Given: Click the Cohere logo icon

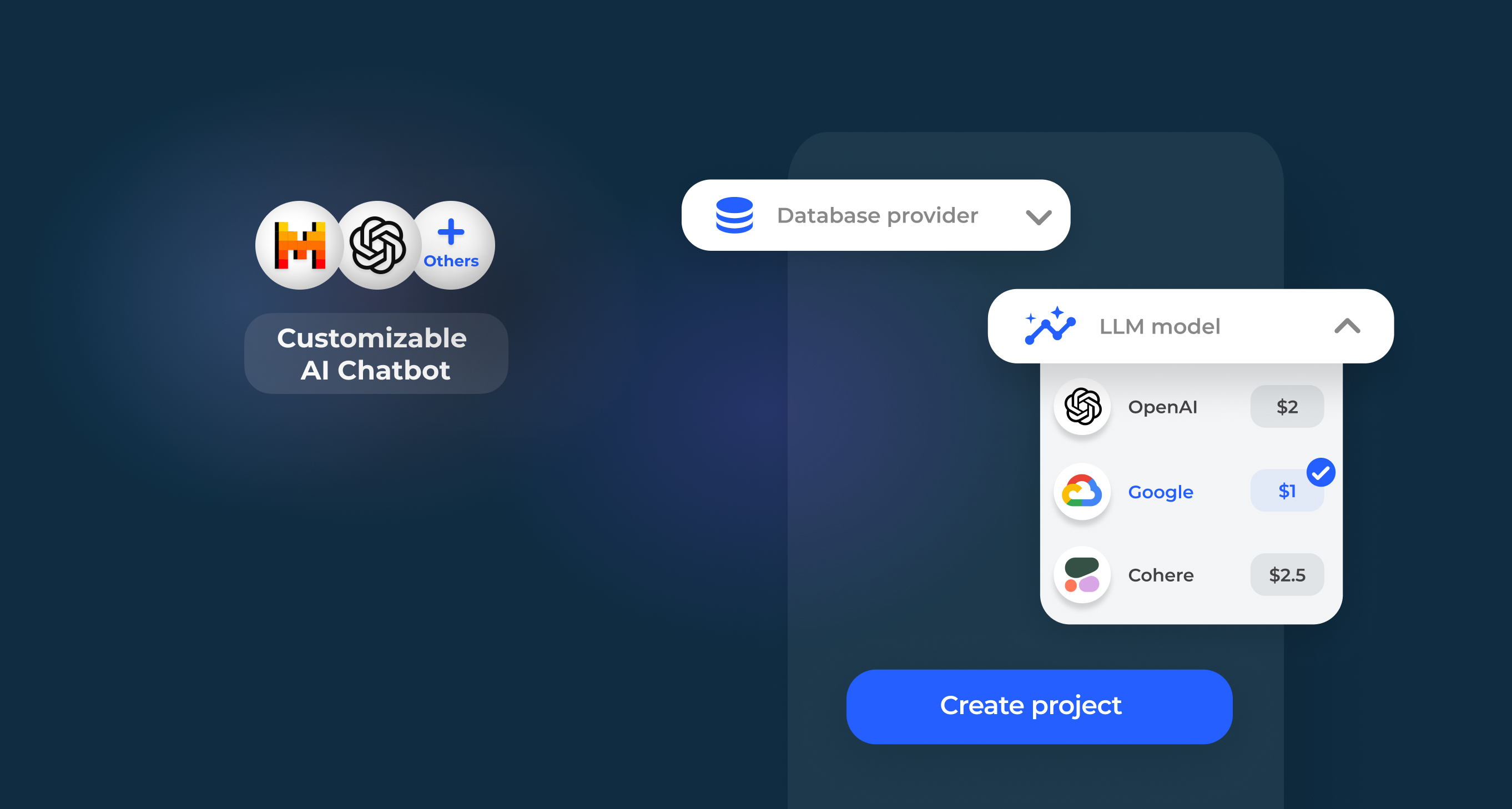Looking at the screenshot, I should coord(1082,575).
